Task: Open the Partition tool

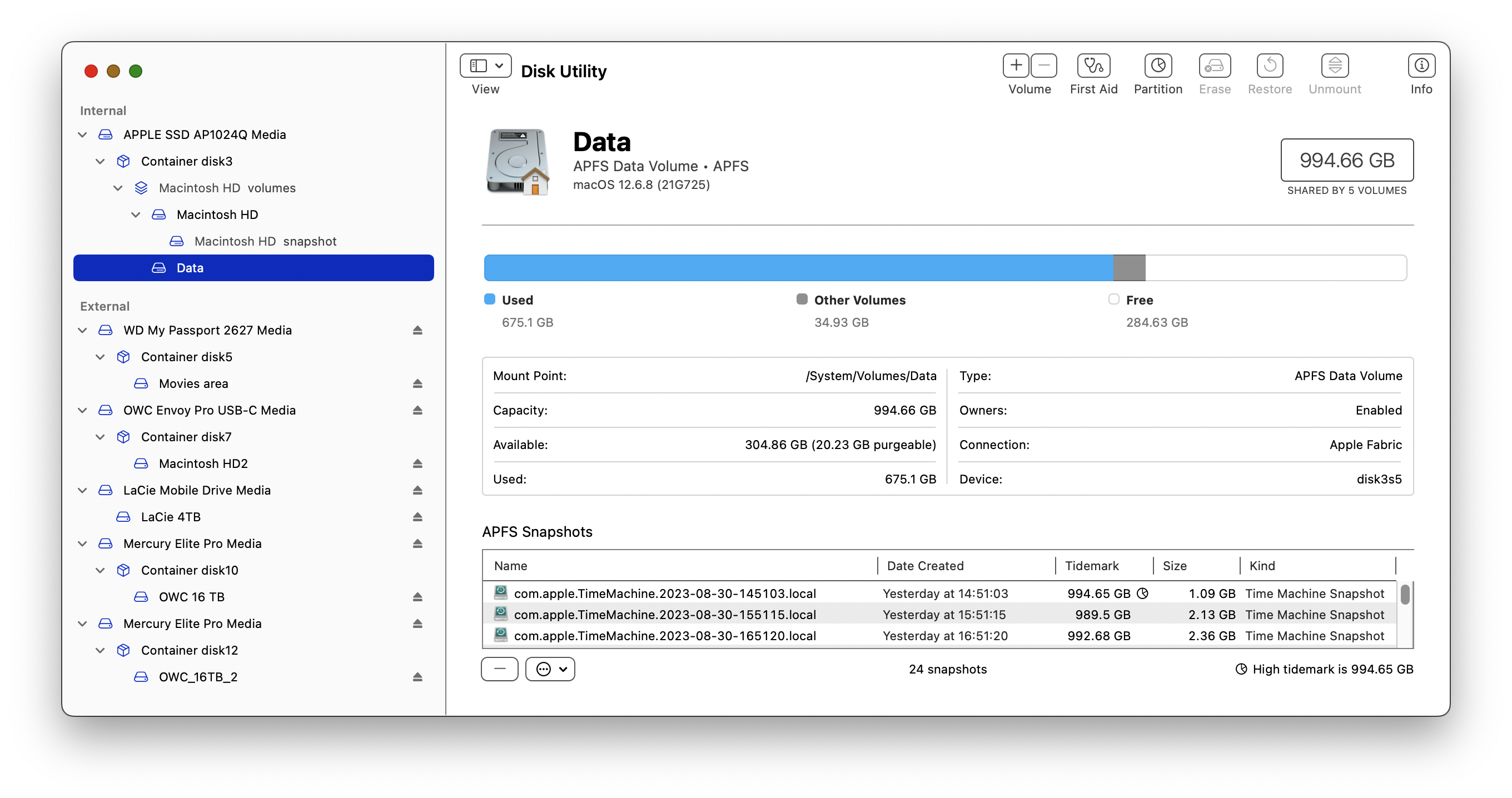Action: 1157,66
